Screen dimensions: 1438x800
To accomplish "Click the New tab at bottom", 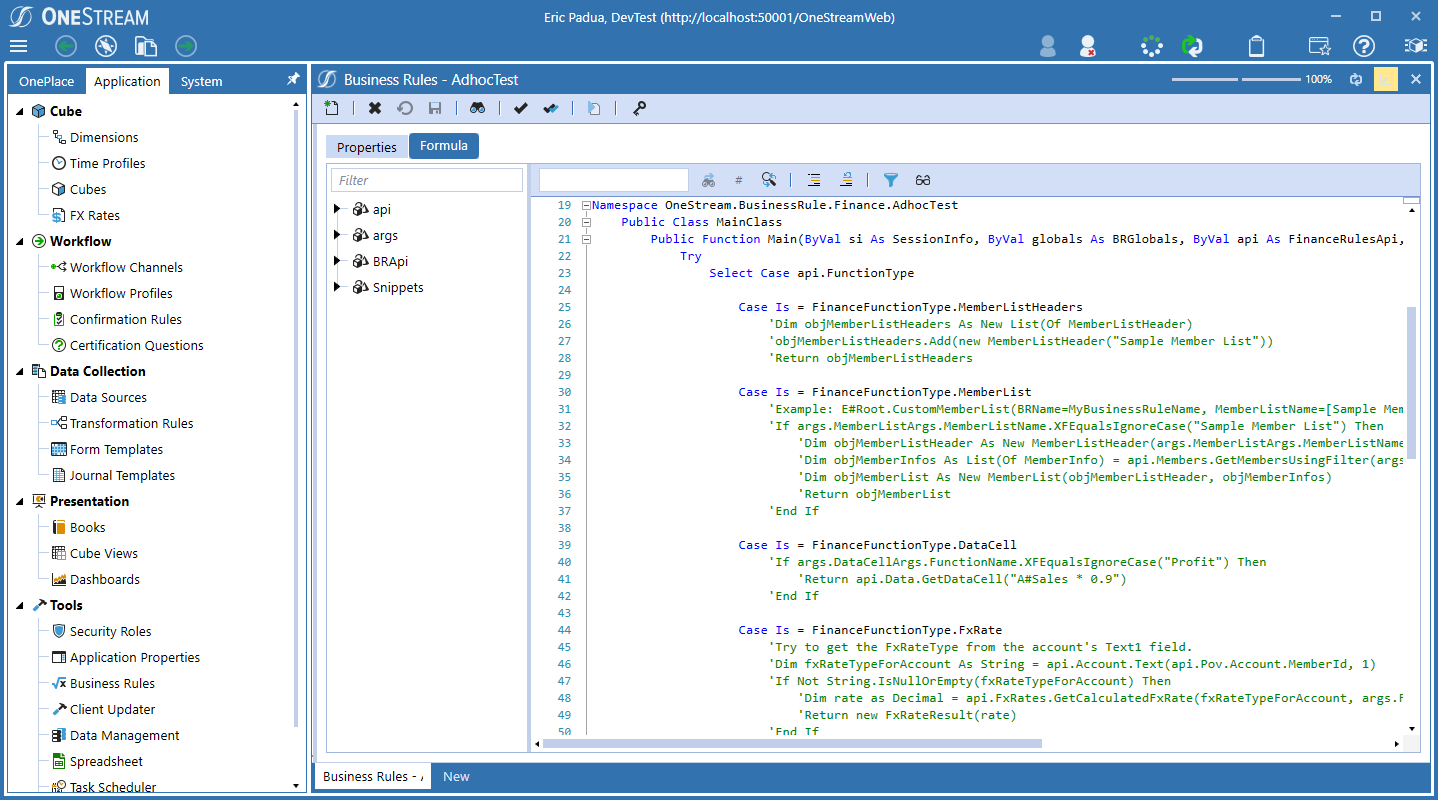I will click(x=456, y=776).
